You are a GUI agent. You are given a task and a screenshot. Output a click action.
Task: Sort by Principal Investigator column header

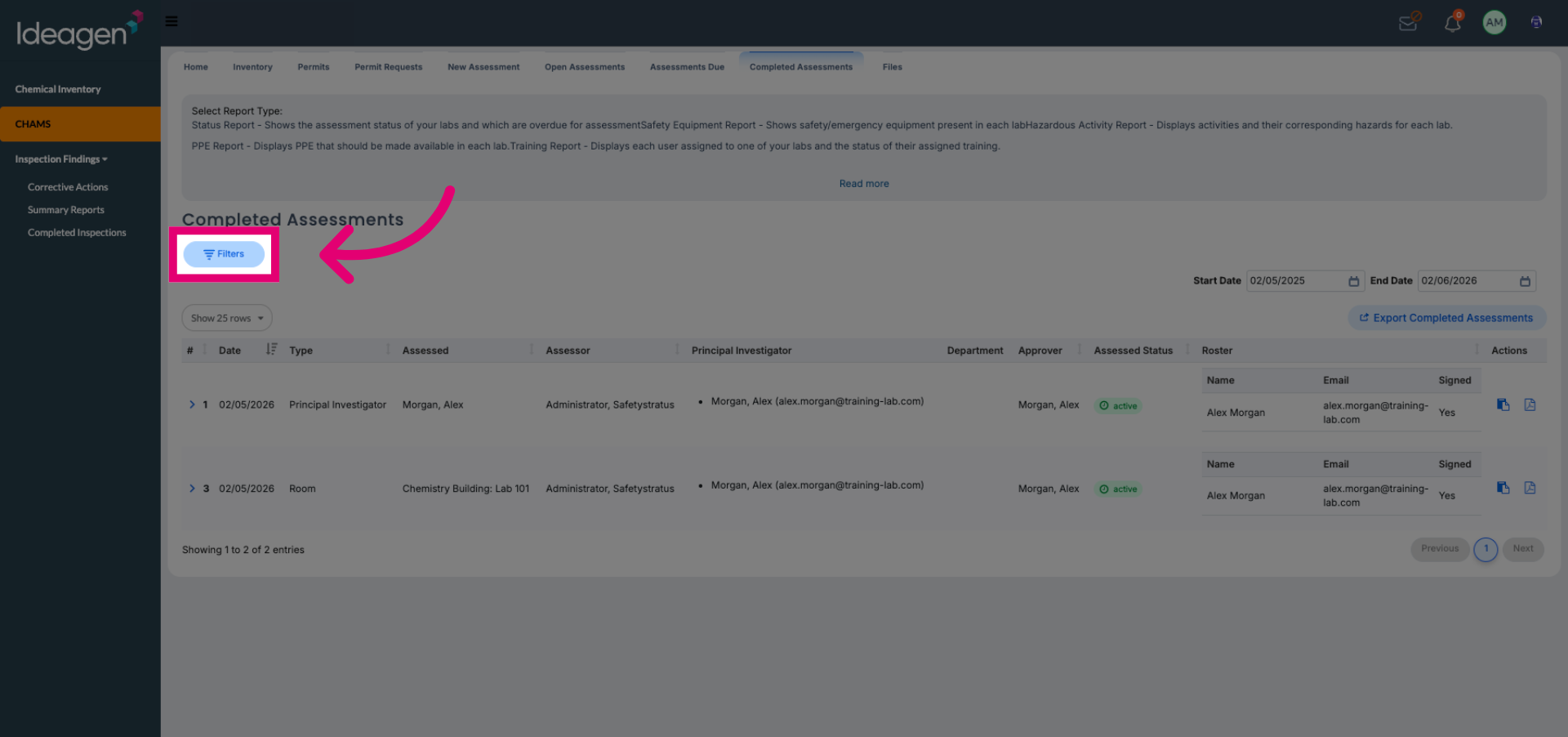[x=742, y=351]
